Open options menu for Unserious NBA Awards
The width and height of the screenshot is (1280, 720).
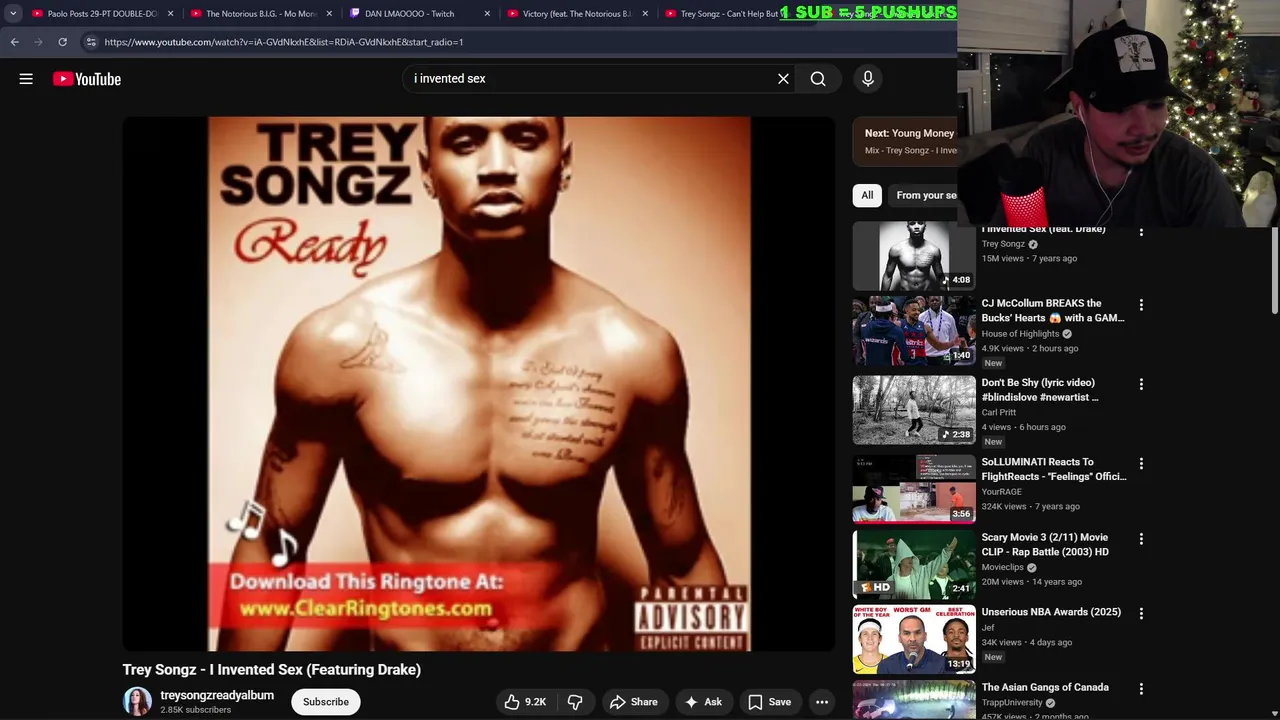(1141, 614)
